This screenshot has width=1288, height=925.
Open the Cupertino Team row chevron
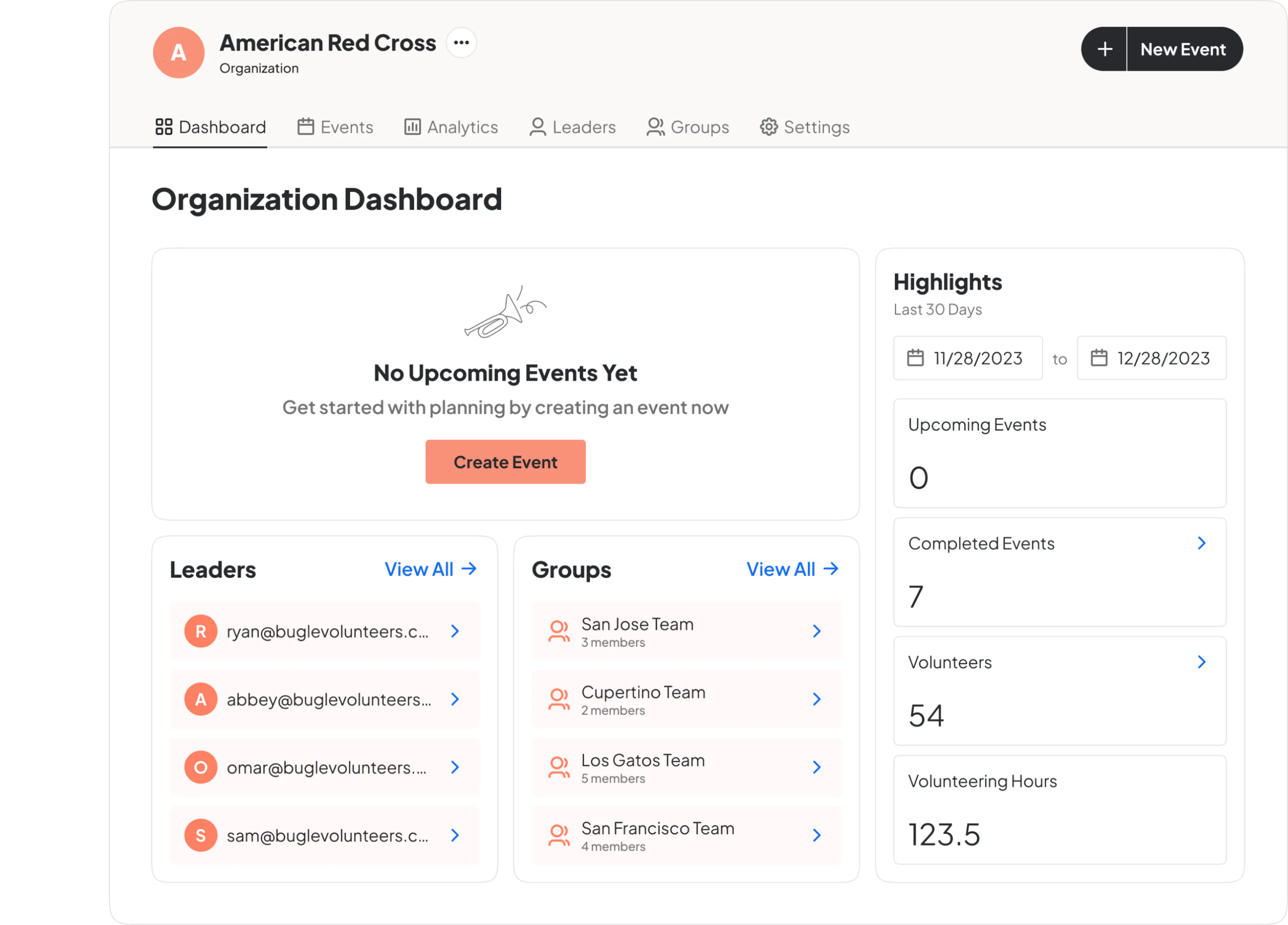click(x=817, y=700)
